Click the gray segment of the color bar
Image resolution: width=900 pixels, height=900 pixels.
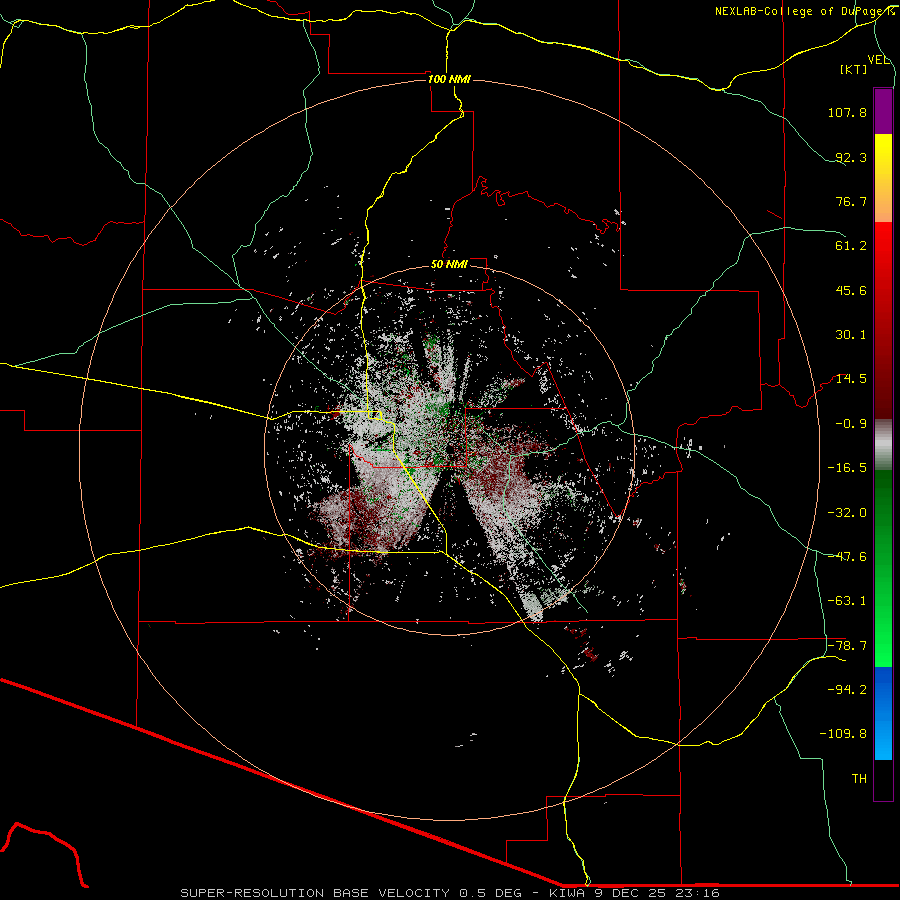point(883,445)
